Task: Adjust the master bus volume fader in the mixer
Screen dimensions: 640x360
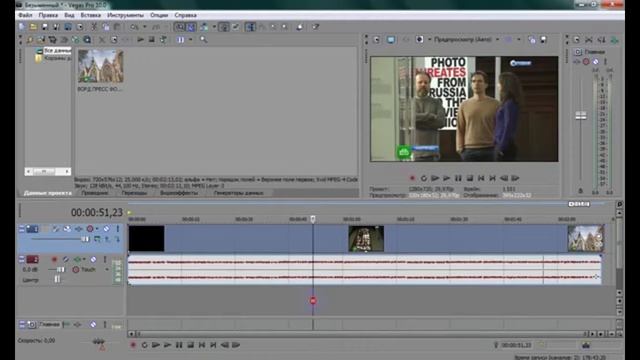Action: 581,116
